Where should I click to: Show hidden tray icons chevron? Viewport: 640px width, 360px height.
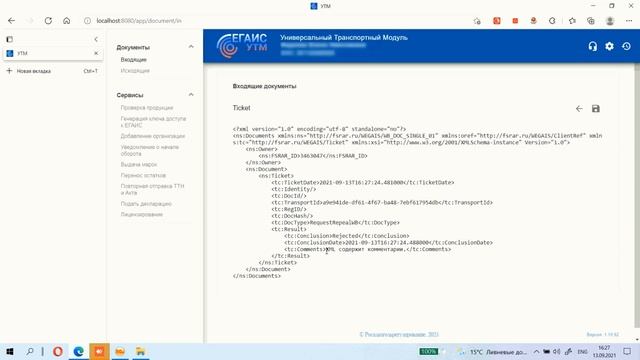[536, 352]
